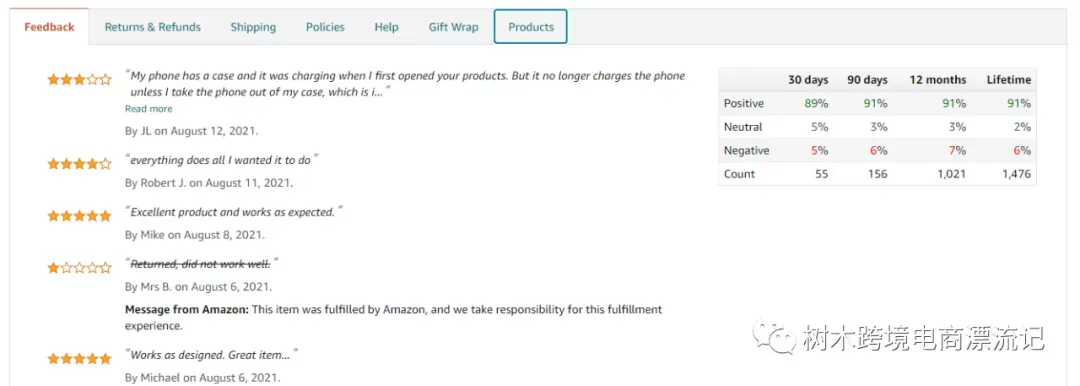1080x386 pixels.
Task: Open the Feedback tab
Action: (49, 27)
